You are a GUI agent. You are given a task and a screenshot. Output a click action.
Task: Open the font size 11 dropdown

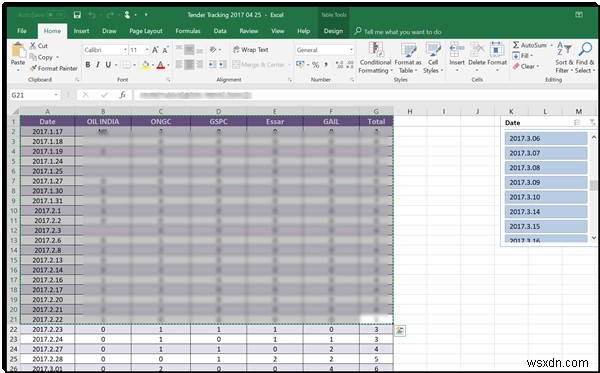(x=147, y=50)
